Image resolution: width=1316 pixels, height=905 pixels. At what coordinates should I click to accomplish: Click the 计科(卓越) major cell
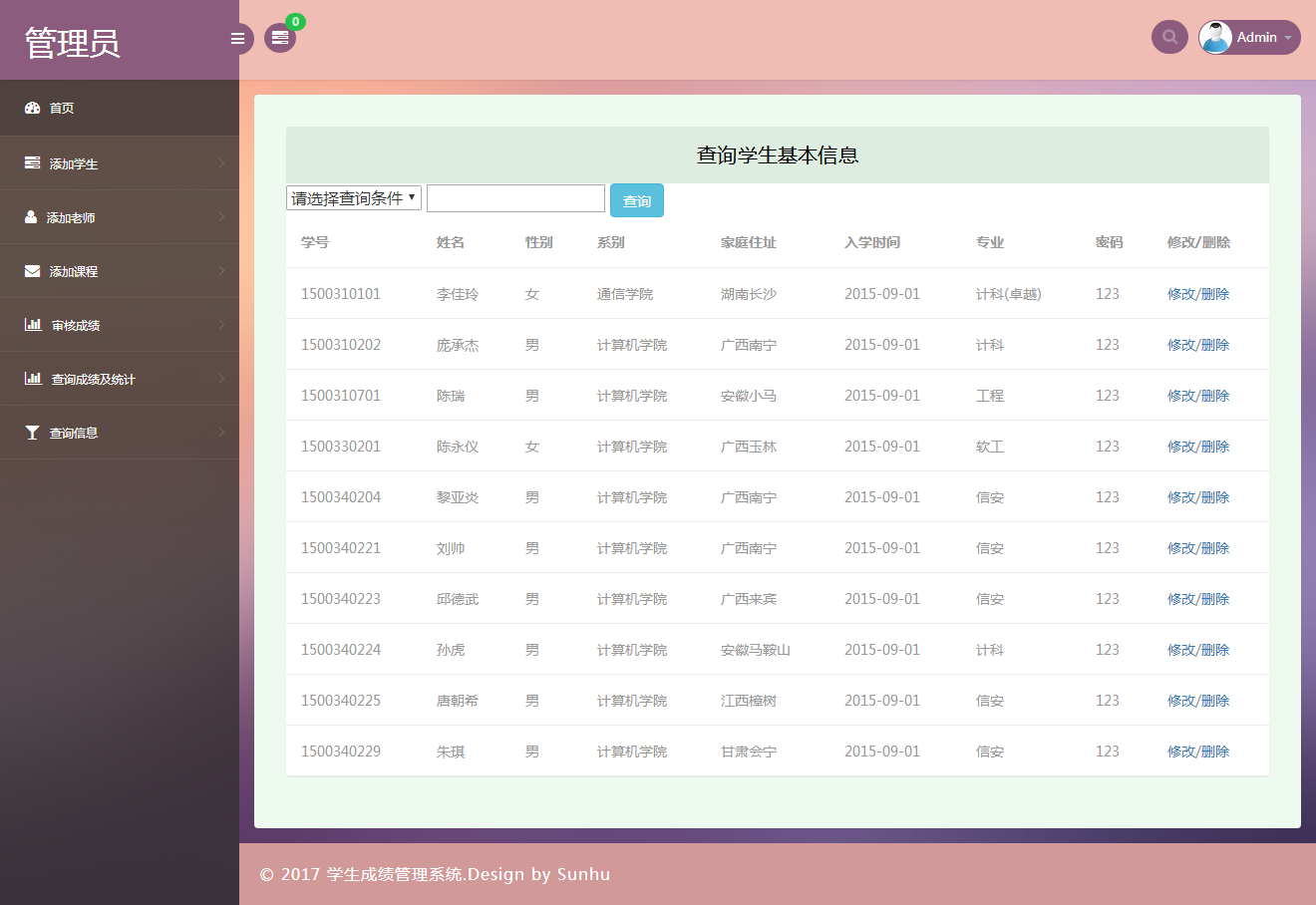click(x=1009, y=294)
